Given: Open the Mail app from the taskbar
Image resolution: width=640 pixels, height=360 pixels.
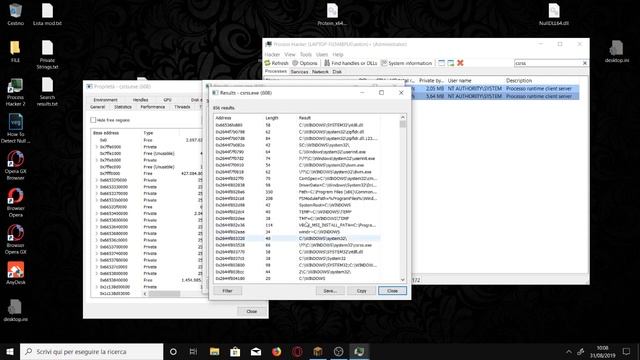Looking at the screenshot, I should [256, 351].
